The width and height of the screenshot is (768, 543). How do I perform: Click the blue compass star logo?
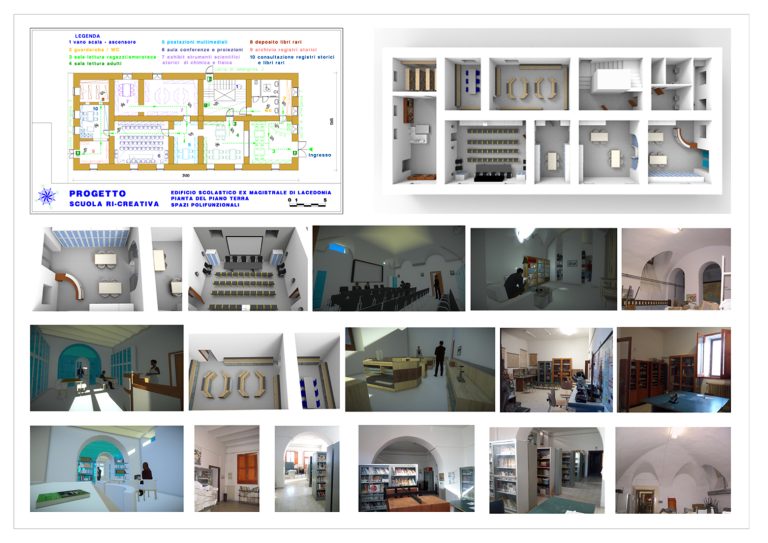(47, 196)
